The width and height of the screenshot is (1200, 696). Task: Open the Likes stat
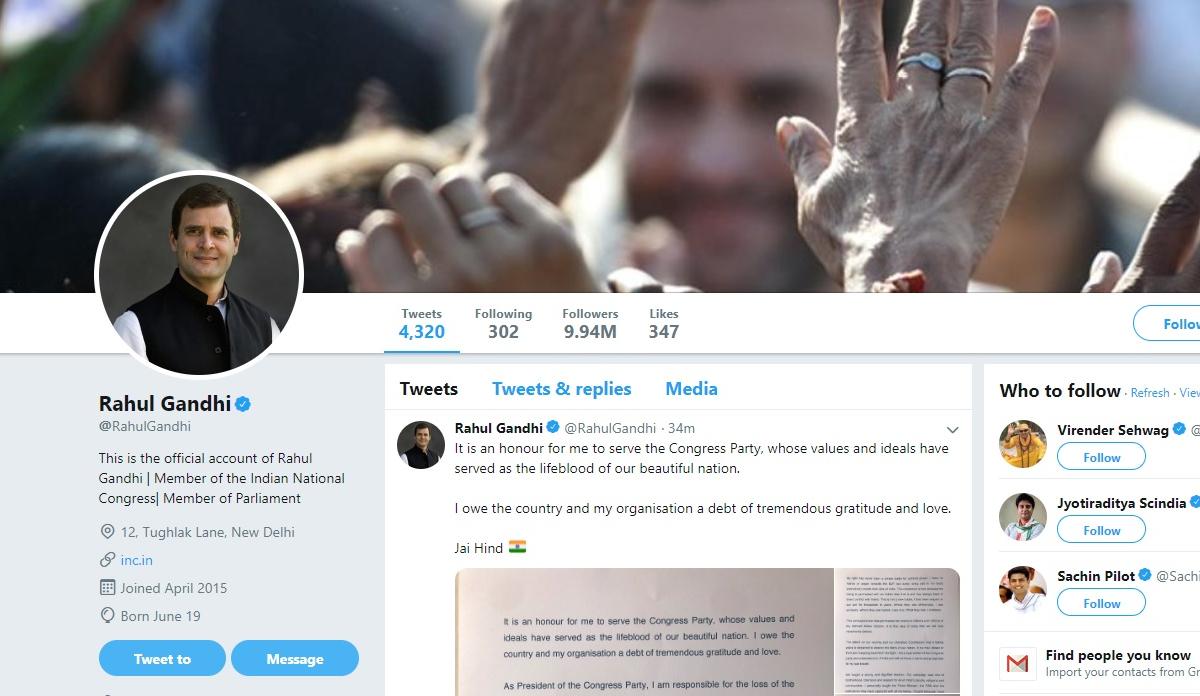pos(664,323)
